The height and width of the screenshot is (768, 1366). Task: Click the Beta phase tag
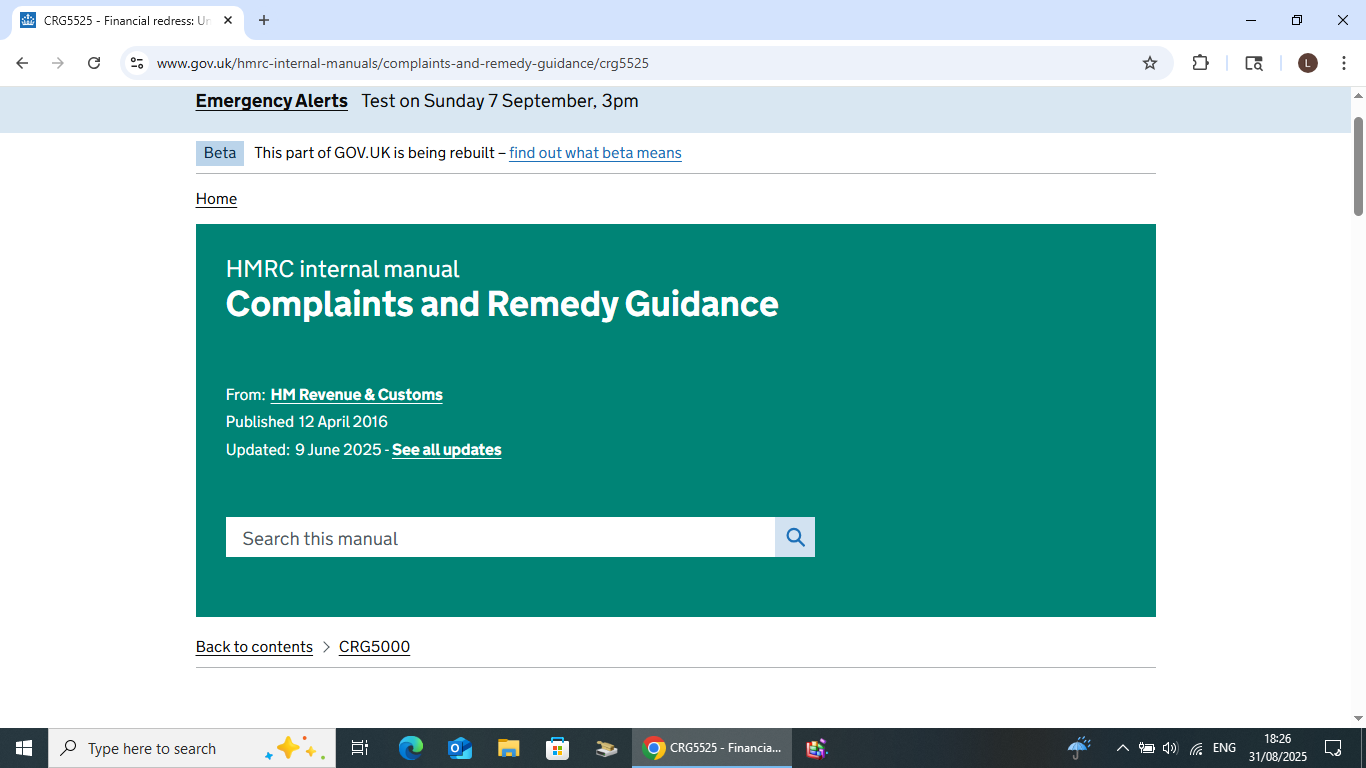click(220, 153)
